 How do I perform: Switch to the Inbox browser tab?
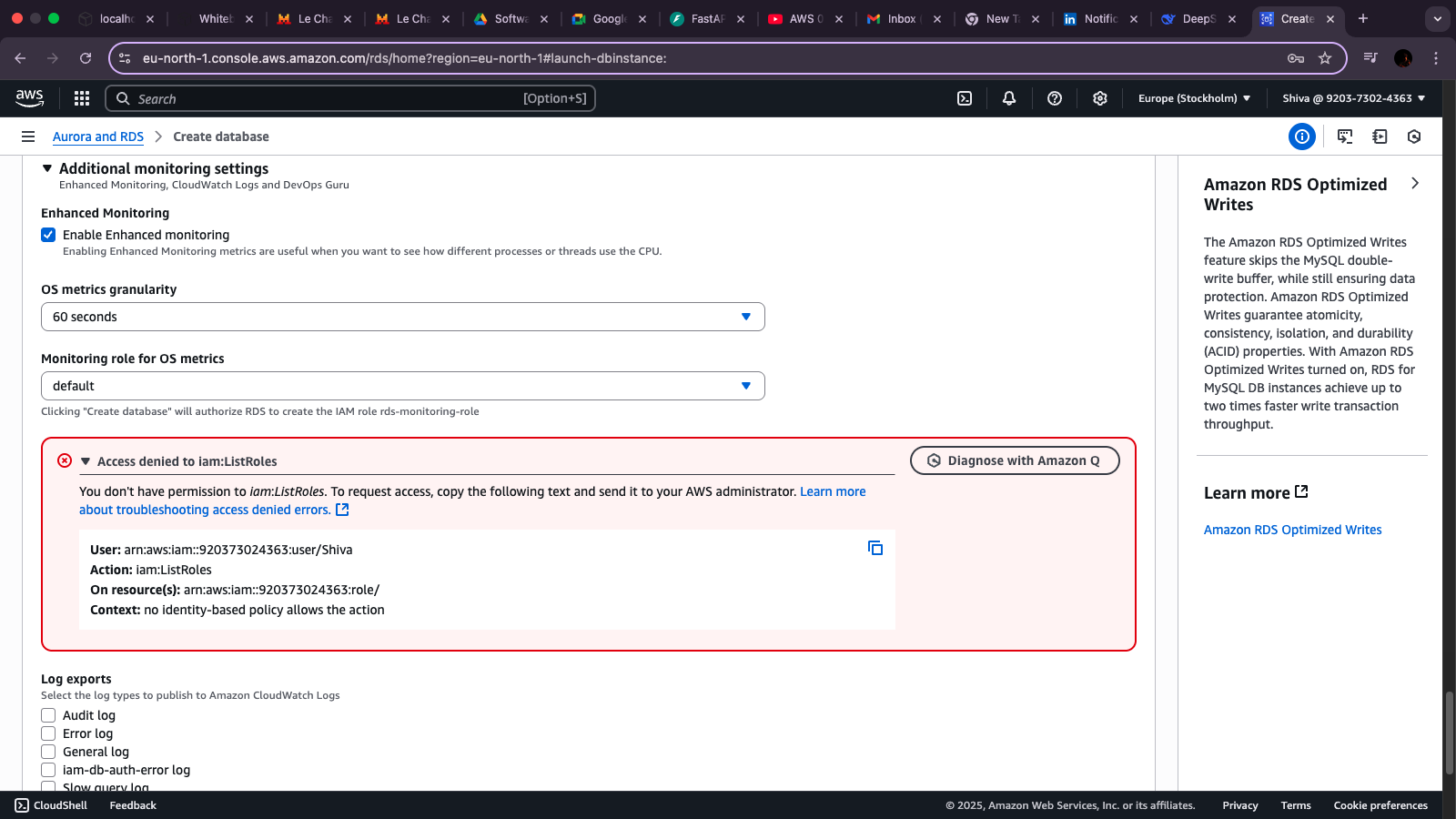901,18
